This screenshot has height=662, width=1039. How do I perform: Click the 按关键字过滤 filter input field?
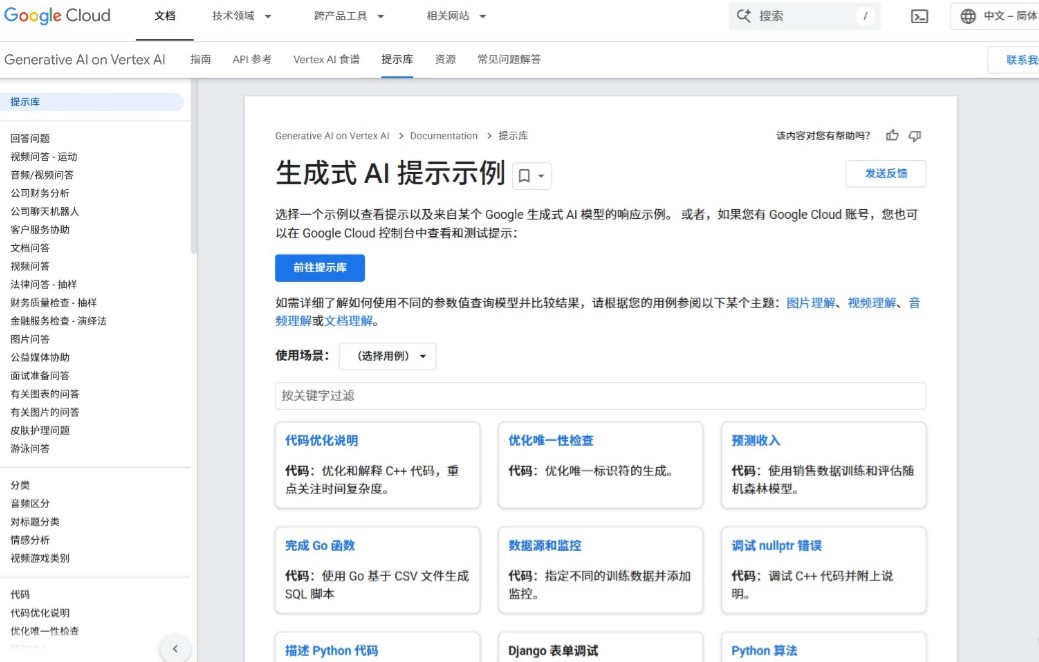coord(600,396)
